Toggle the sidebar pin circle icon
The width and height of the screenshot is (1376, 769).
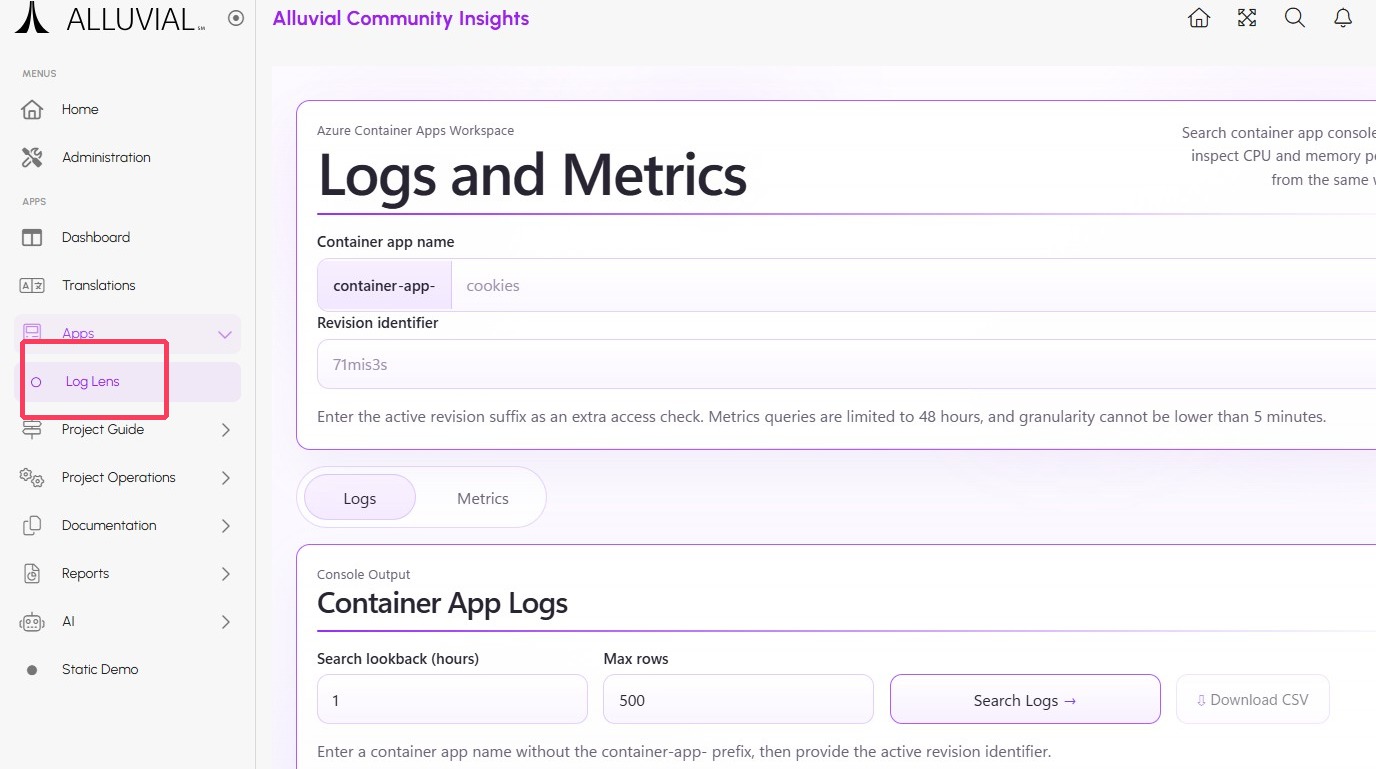[236, 18]
